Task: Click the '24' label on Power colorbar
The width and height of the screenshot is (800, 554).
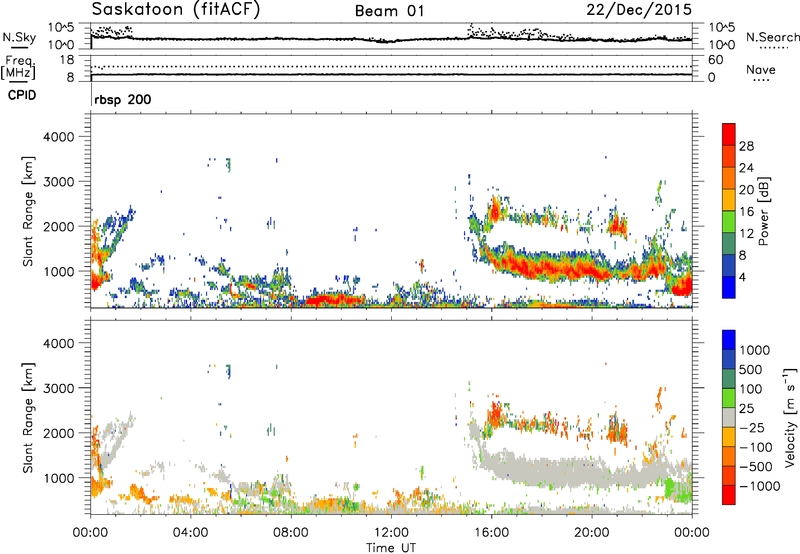Action: coord(746,168)
